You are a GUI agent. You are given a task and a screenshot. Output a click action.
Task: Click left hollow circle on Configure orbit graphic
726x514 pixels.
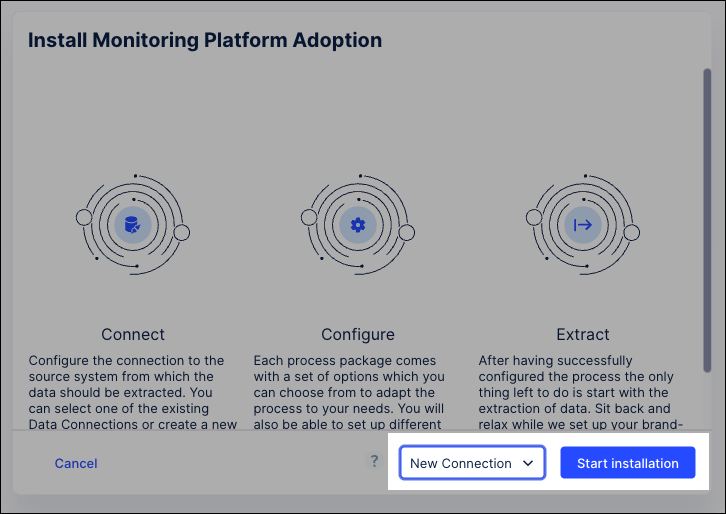point(309,217)
